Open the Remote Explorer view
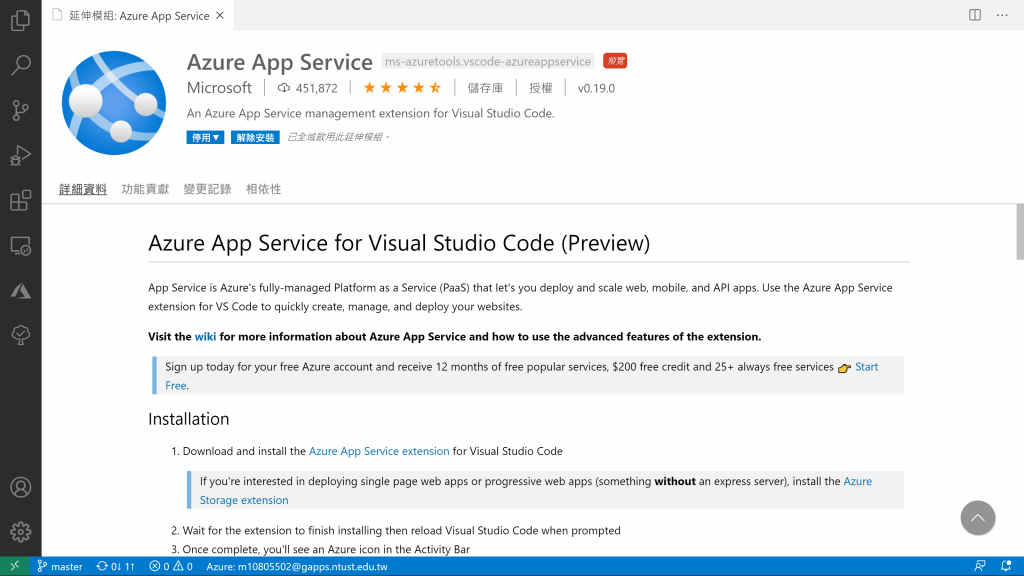Image resolution: width=1024 pixels, height=576 pixels. [20, 246]
